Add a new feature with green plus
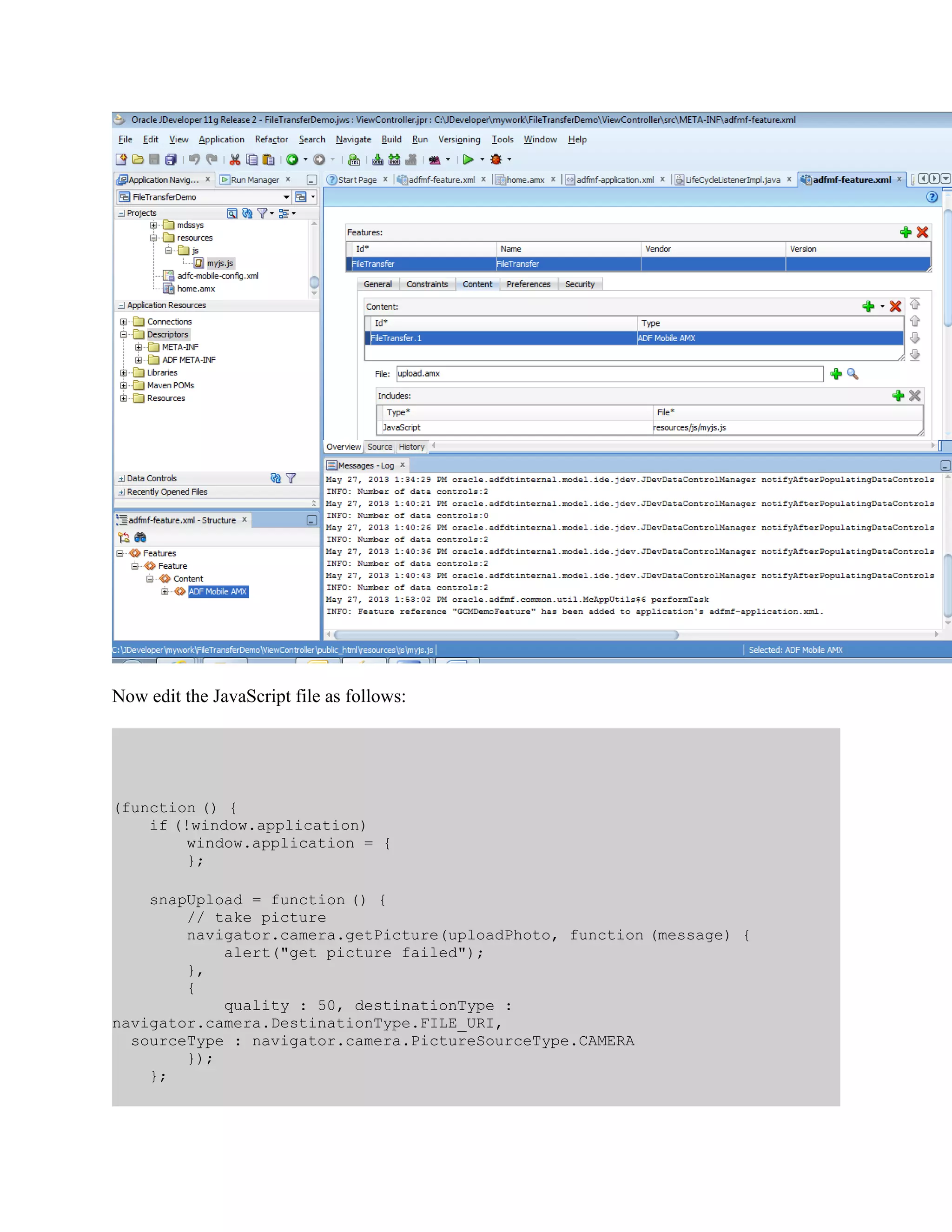 [x=906, y=232]
